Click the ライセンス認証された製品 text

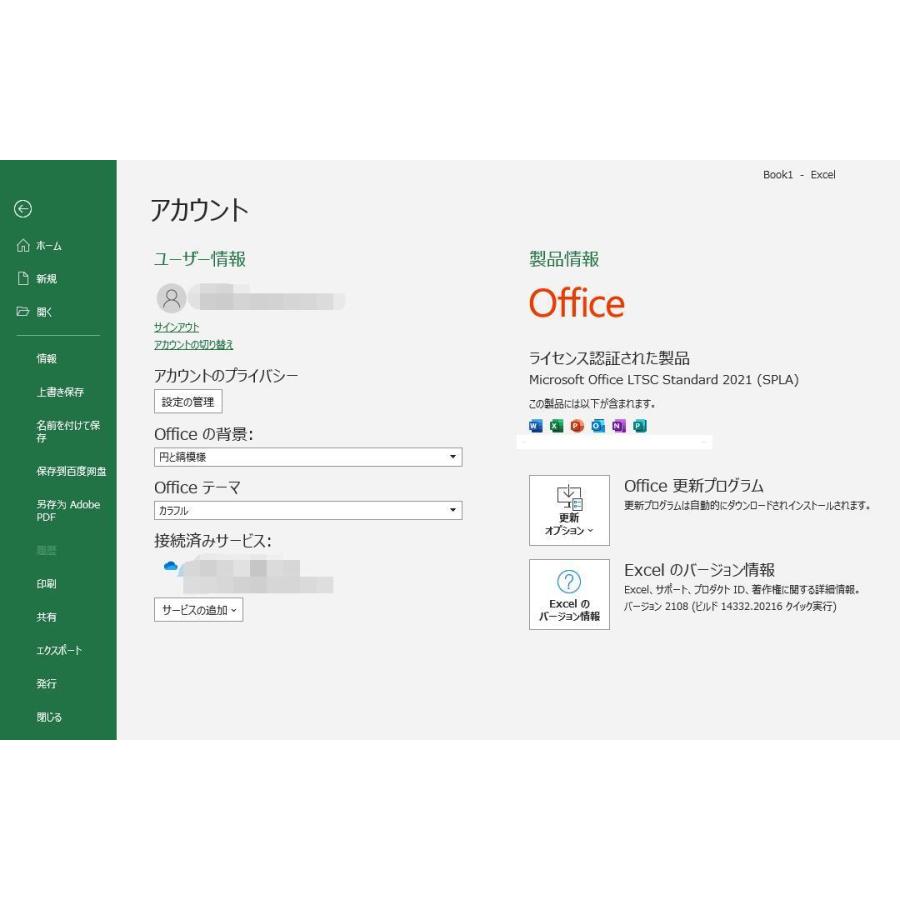[x=609, y=358]
